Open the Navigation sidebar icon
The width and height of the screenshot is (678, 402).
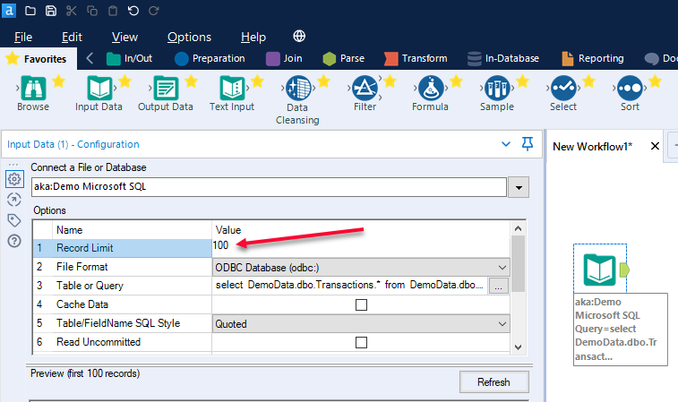(x=14, y=200)
